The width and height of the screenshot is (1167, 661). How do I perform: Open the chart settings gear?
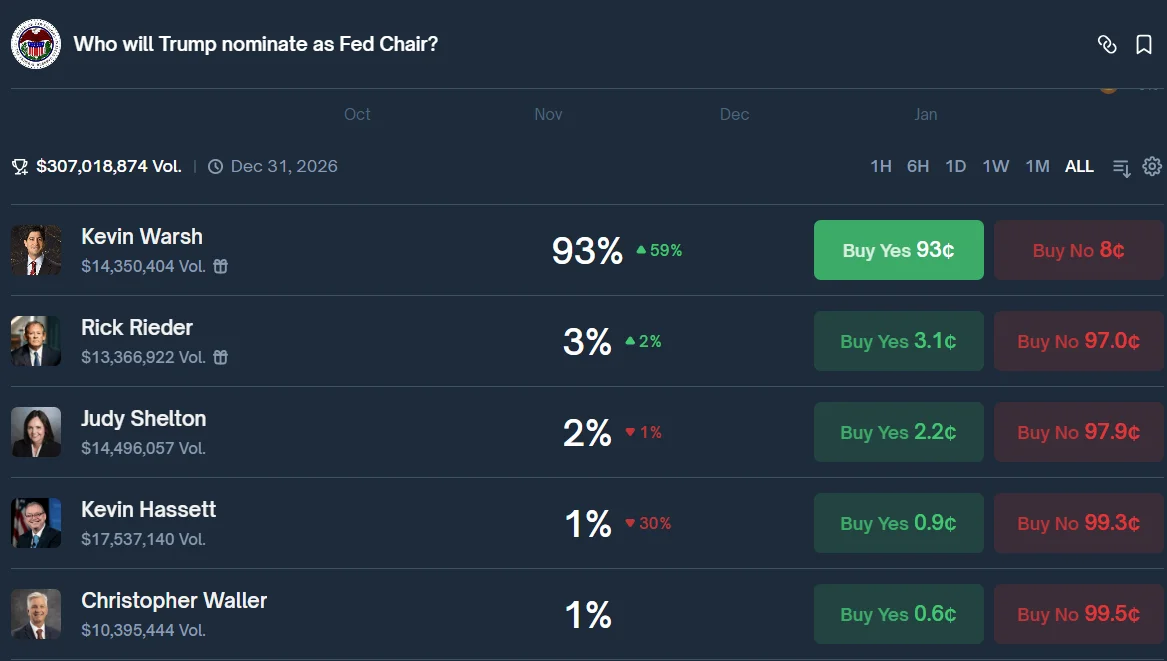(x=1152, y=166)
